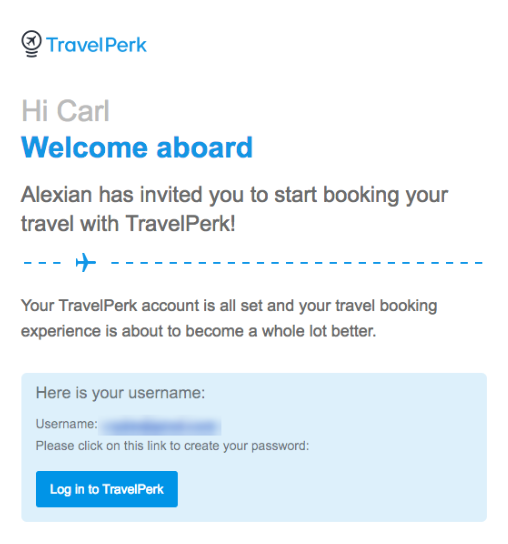The image size is (508, 544).
Task: Click the airplane icon in the dashed divider
Action: click(x=86, y=262)
